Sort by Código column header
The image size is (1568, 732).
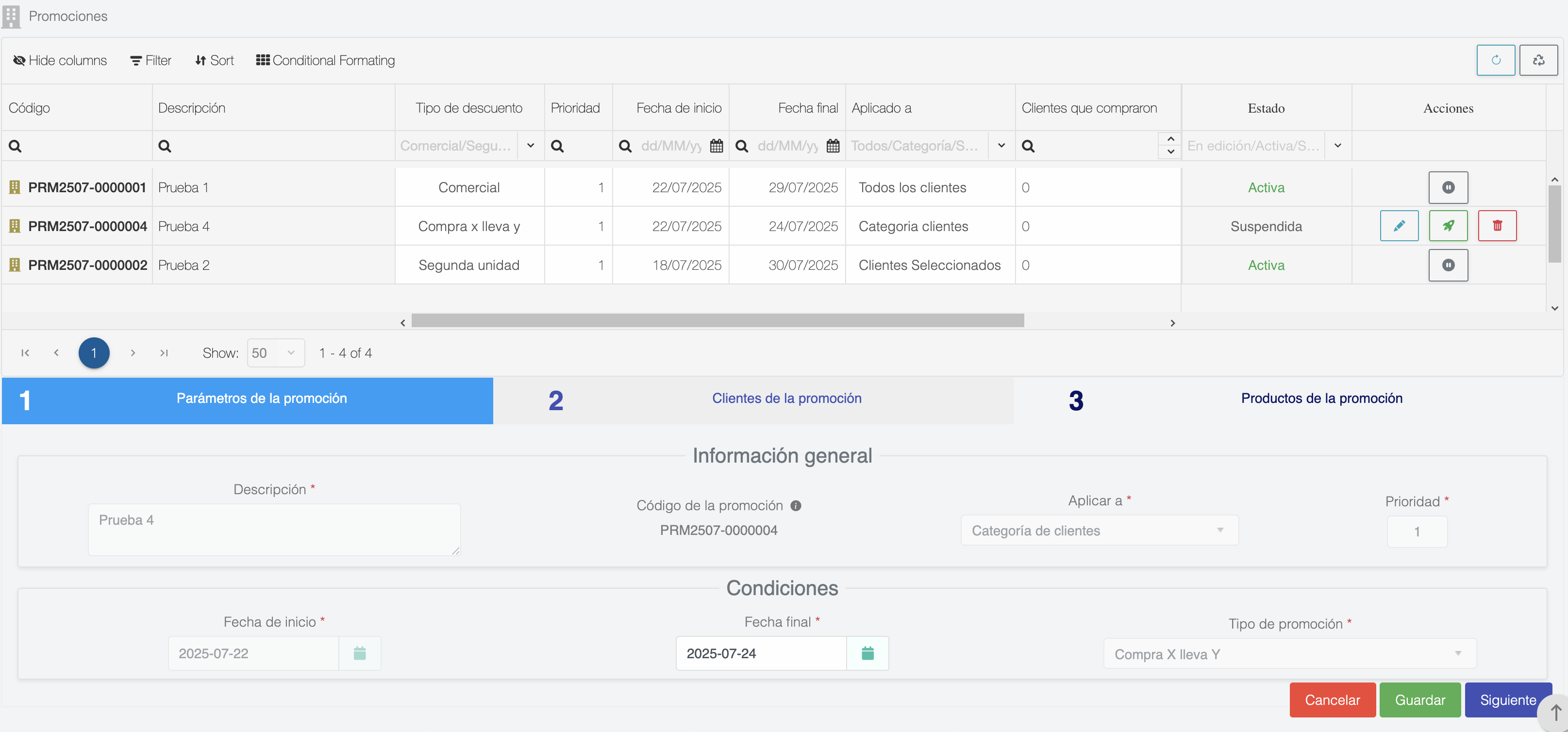coord(77,108)
